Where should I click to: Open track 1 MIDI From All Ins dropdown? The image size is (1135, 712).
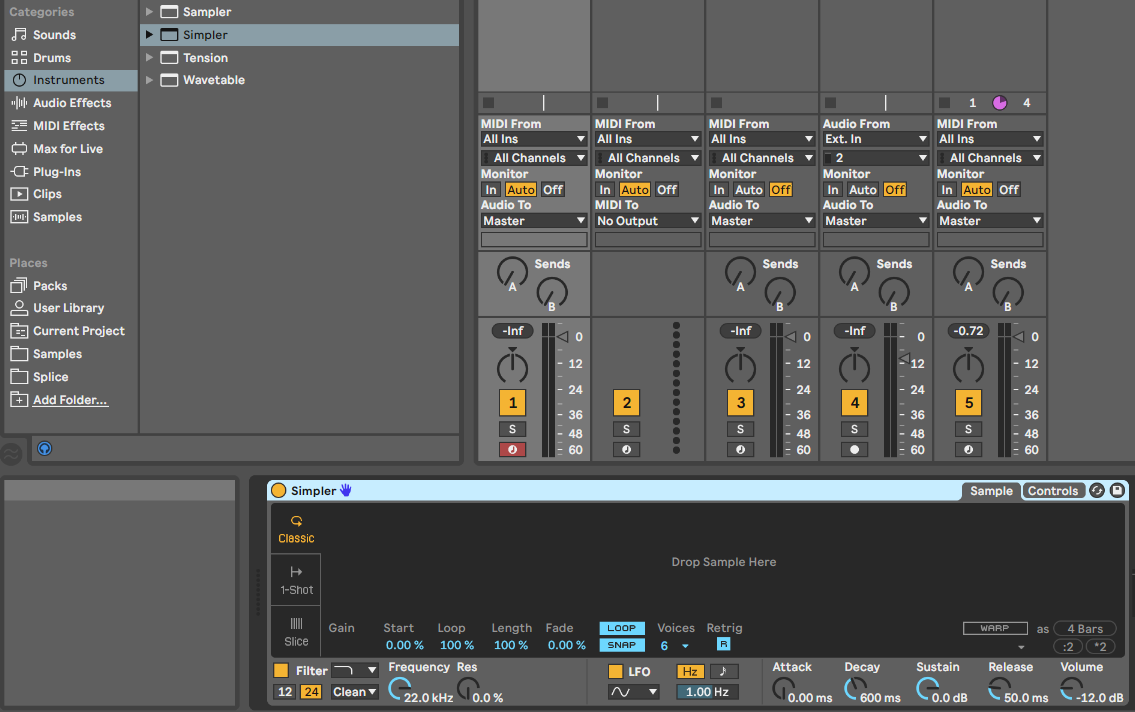click(533, 139)
